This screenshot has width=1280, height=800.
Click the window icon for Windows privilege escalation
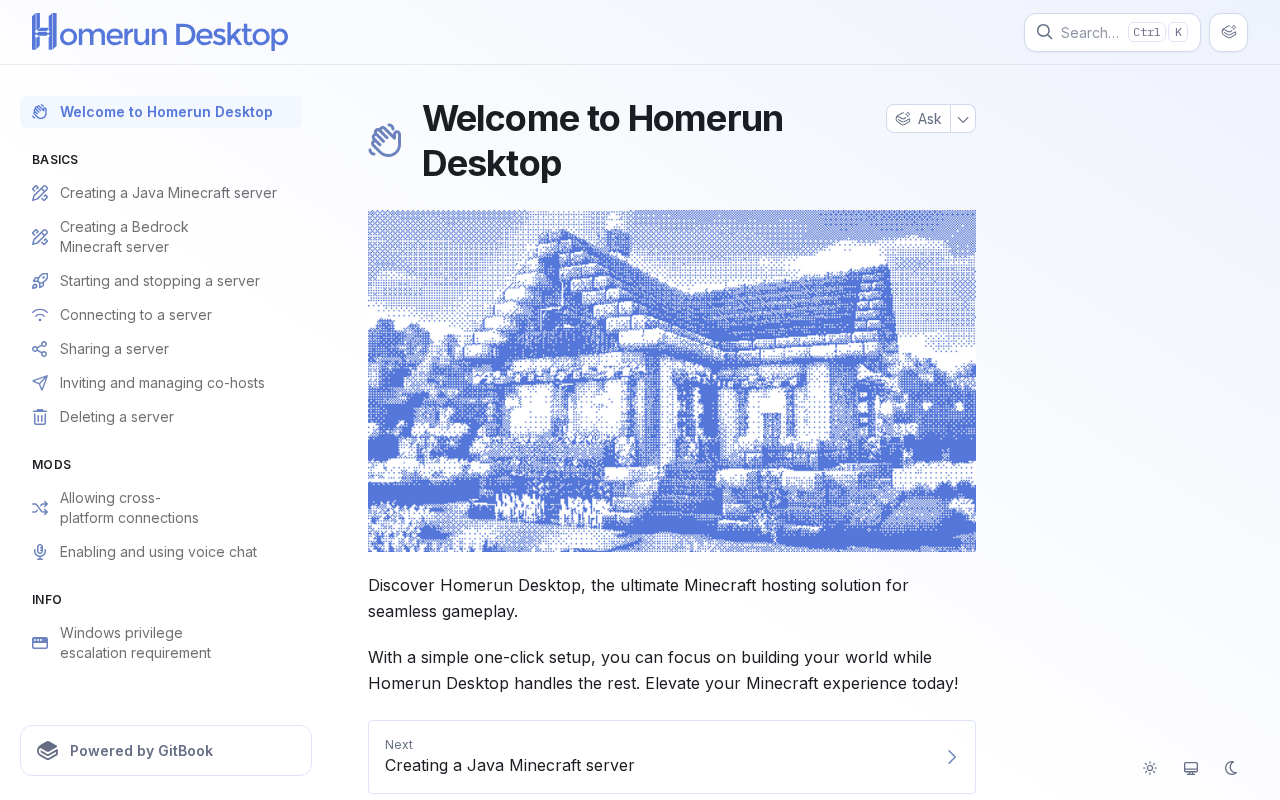coord(40,643)
